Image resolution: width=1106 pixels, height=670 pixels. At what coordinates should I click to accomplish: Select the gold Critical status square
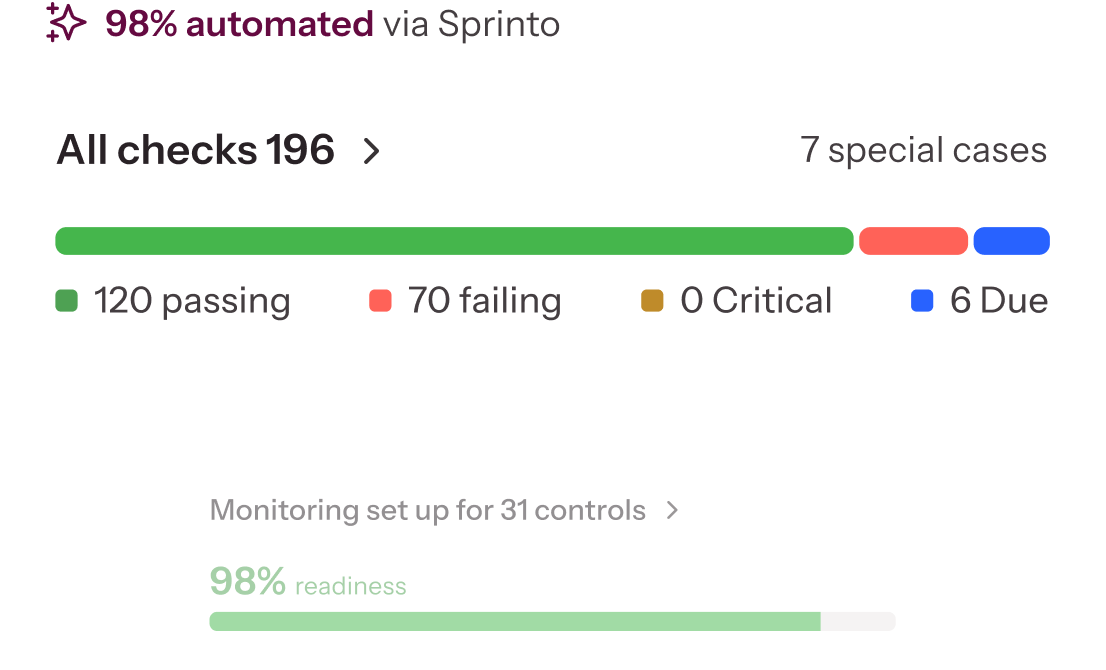coord(652,300)
